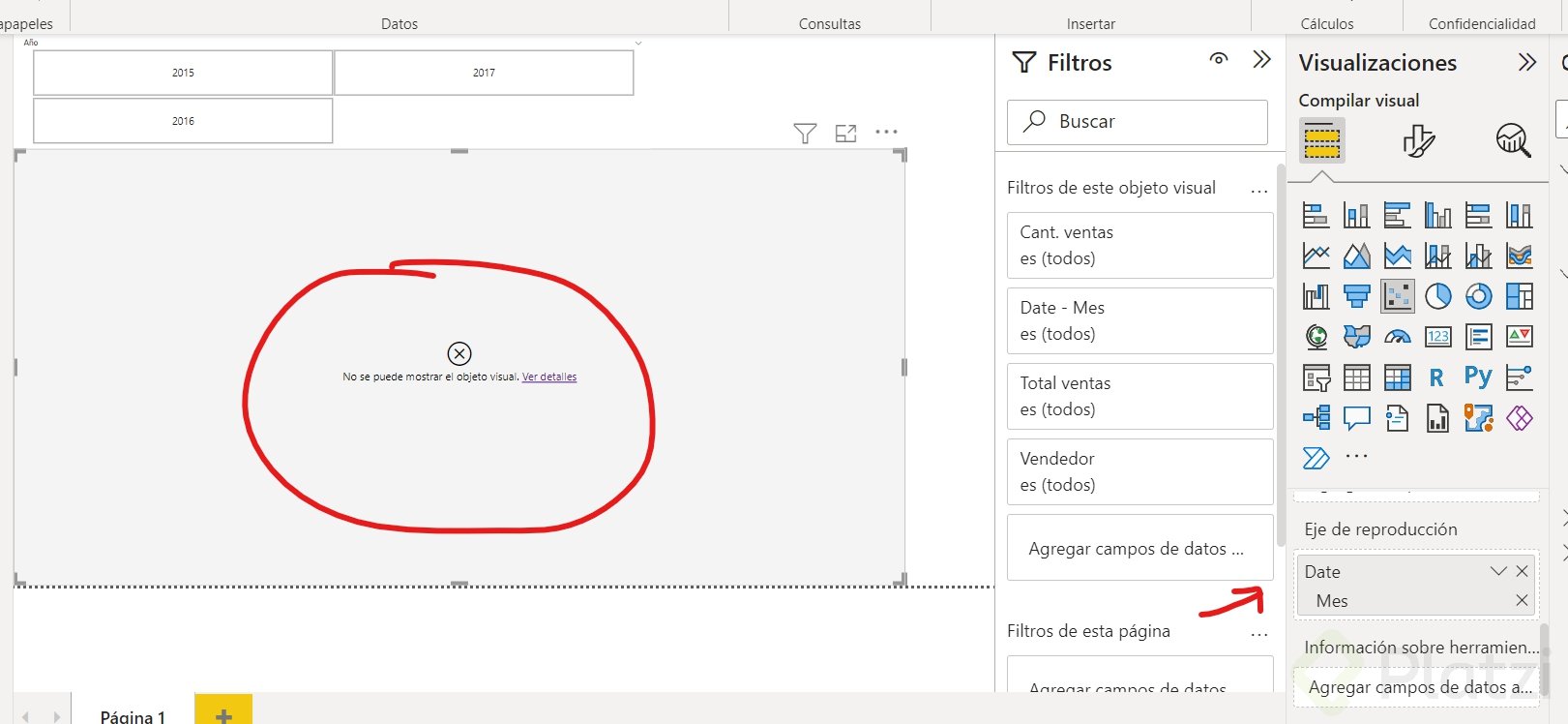Insert a table visualization
This screenshot has width=1568, height=724.
[1356, 377]
